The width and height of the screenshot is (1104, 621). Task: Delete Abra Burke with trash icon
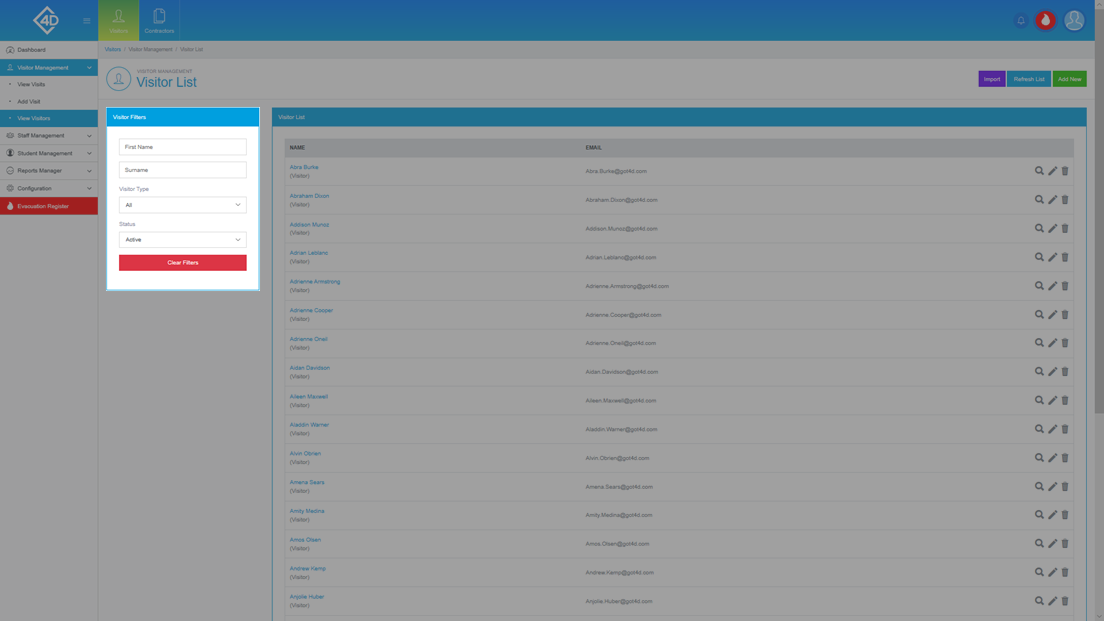(x=1065, y=171)
